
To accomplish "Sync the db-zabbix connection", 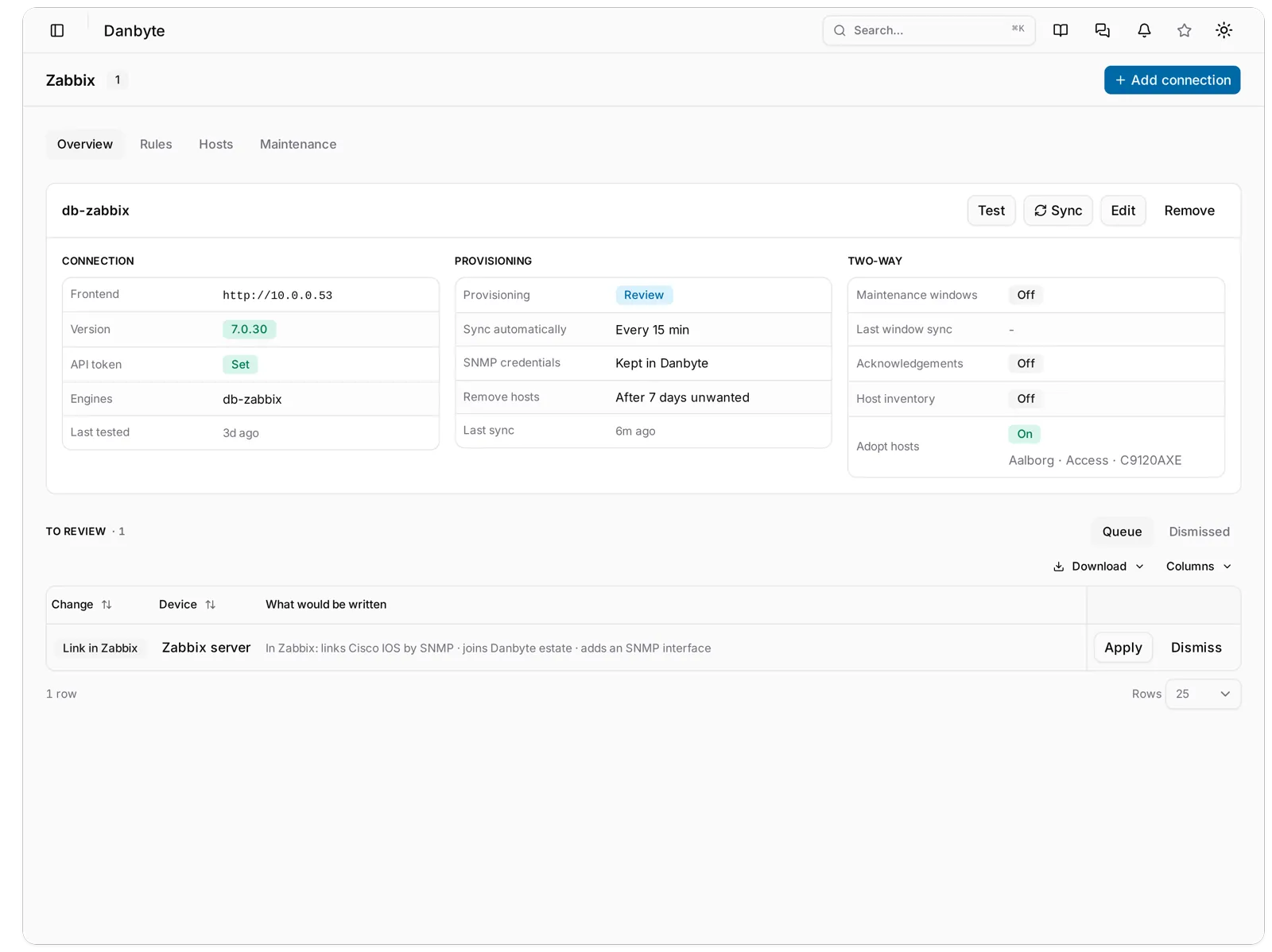I will pos(1058,211).
